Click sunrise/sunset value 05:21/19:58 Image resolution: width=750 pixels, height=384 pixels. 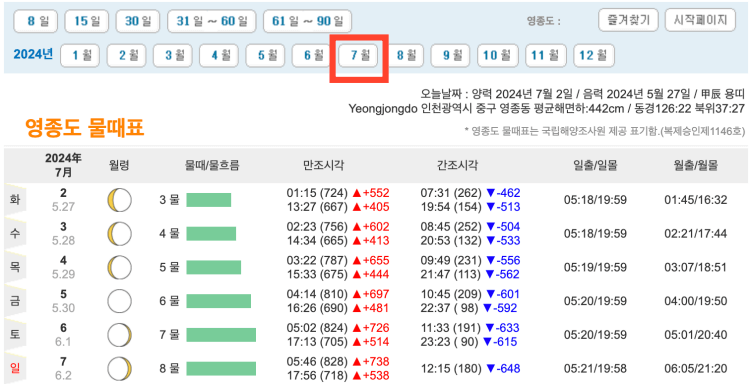tap(596, 369)
